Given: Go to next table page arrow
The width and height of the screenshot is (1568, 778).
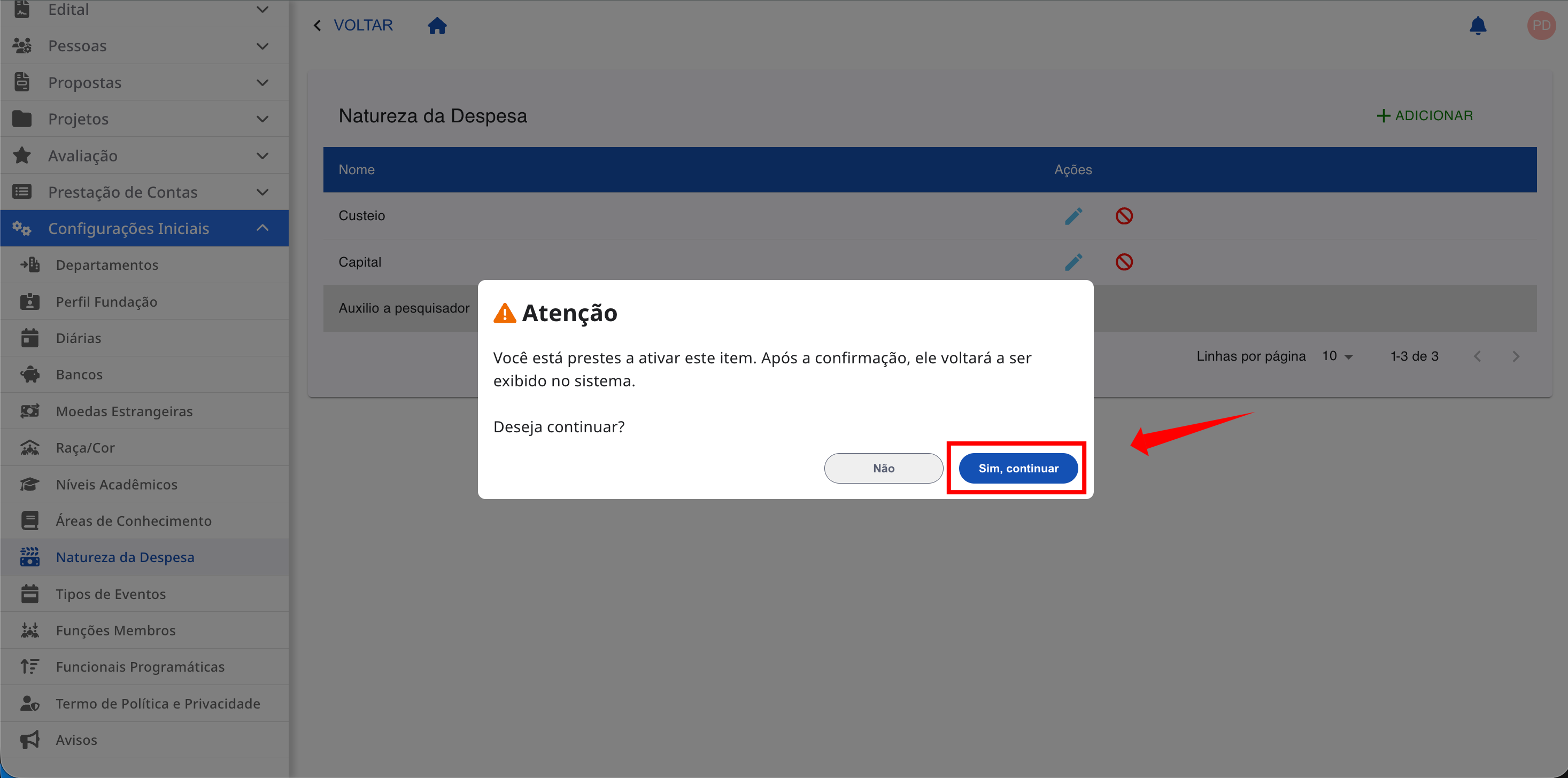Looking at the screenshot, I should (x=1516, y=356).
